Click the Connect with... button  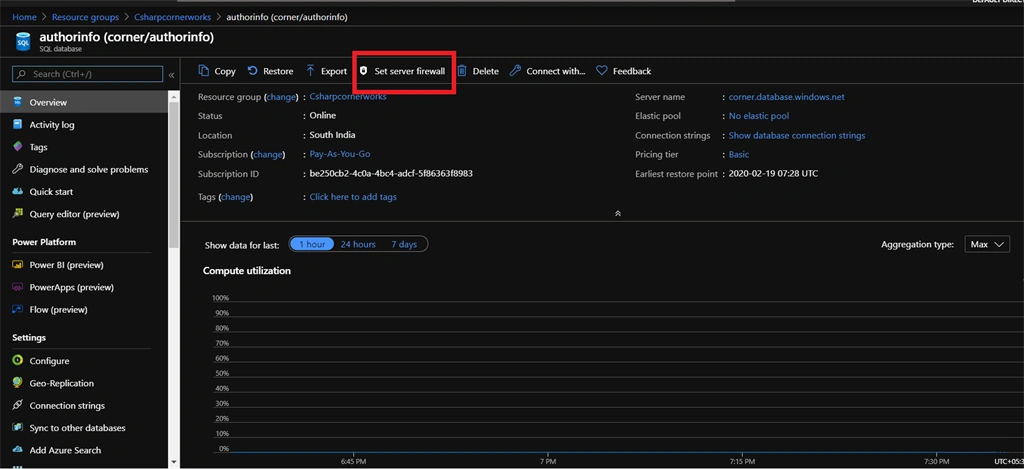point(547,71)
